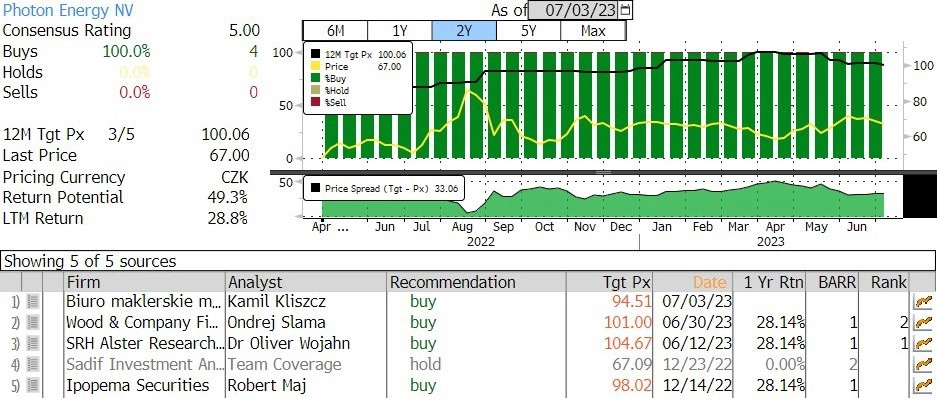Select the 2Y chart range tab
This screenshot has height=403, width=937.
(x=464, y=30)
